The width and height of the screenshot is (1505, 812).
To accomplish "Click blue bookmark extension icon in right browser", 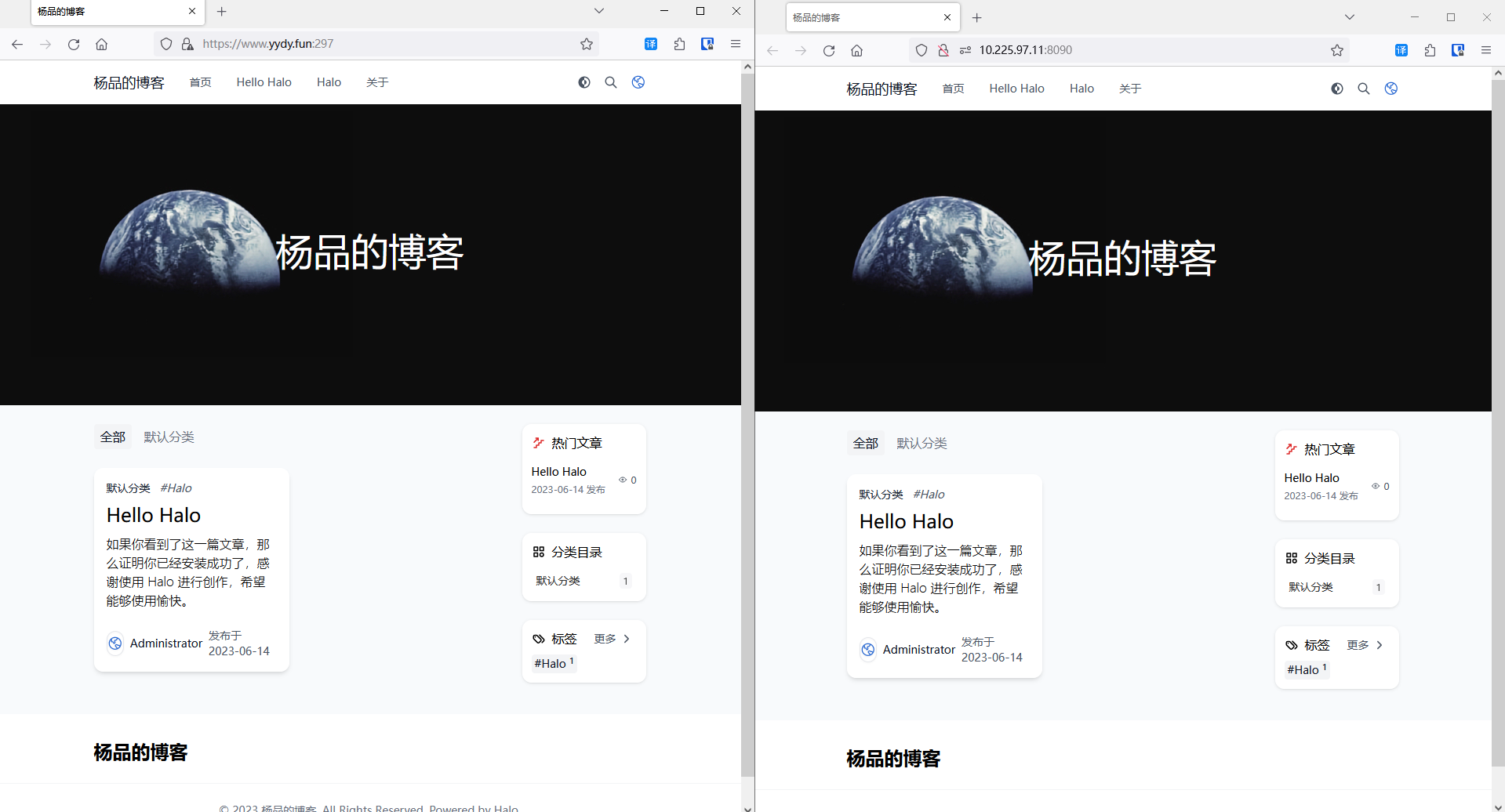I will pos(1458,50).
